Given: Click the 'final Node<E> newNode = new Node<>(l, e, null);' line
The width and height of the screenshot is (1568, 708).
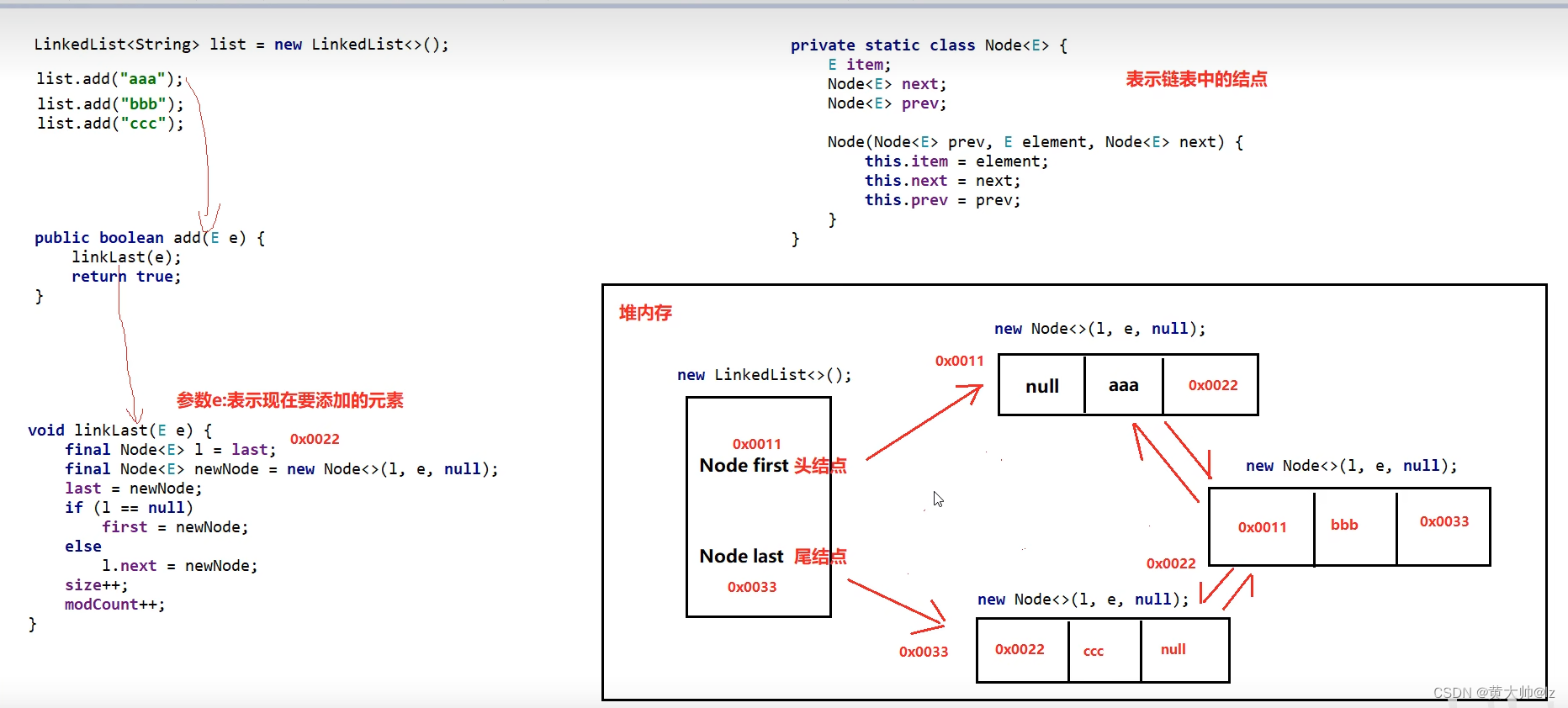Looking at the screenshot, I should [x=282, y=469].
